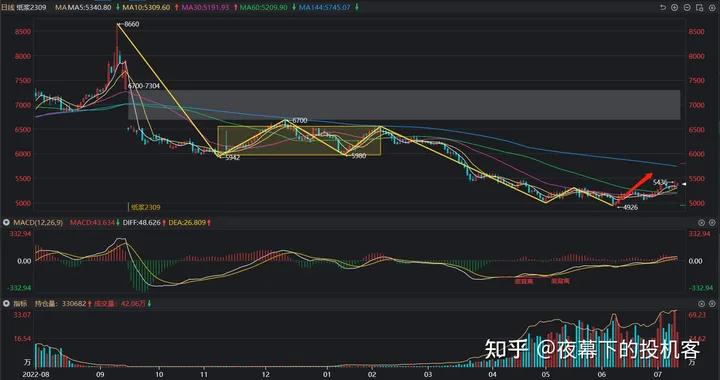
Task: Select the MA5:5340.80 indicator label
Action: click(90, 7)
